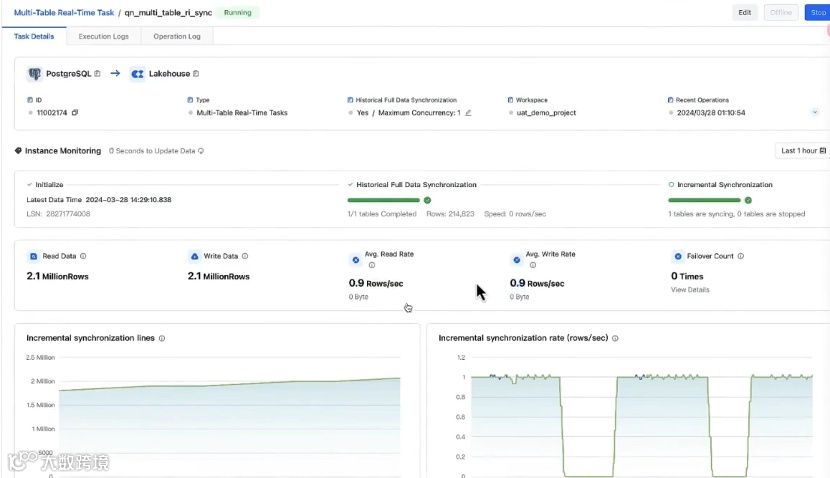Info icon beside Incremental synchronization lines
The width and height of the screenshot is (830, 478).
pyautogui.click(x=162, y=338)
